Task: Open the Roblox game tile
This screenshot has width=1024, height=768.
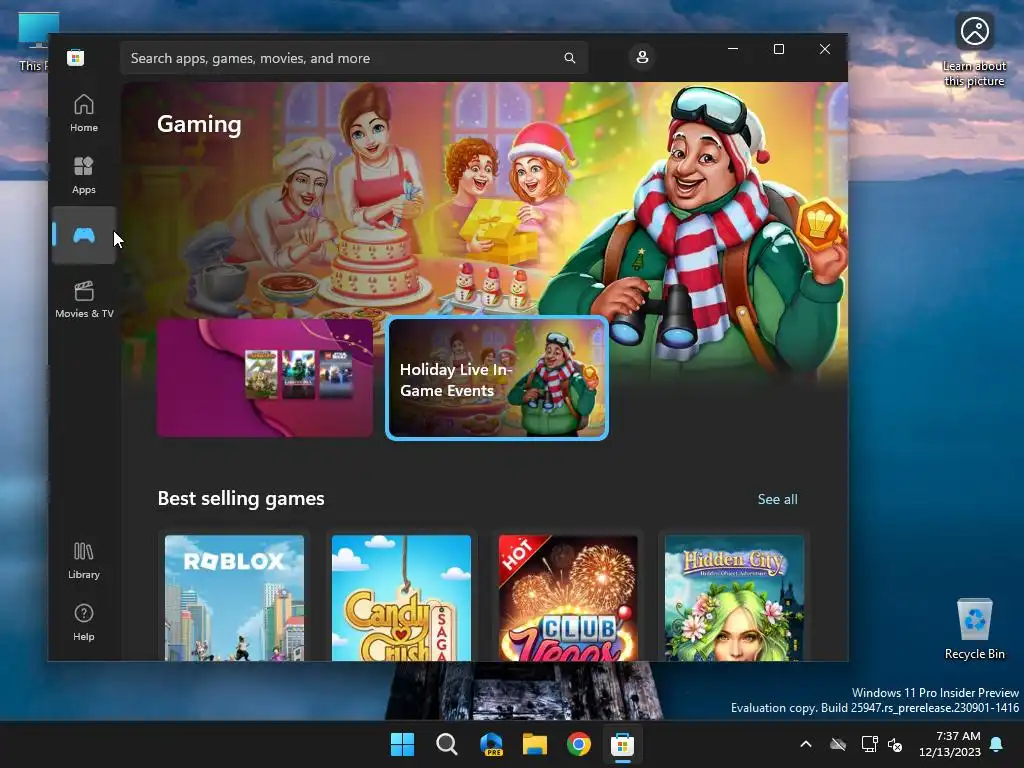Action: pos(234,598)
